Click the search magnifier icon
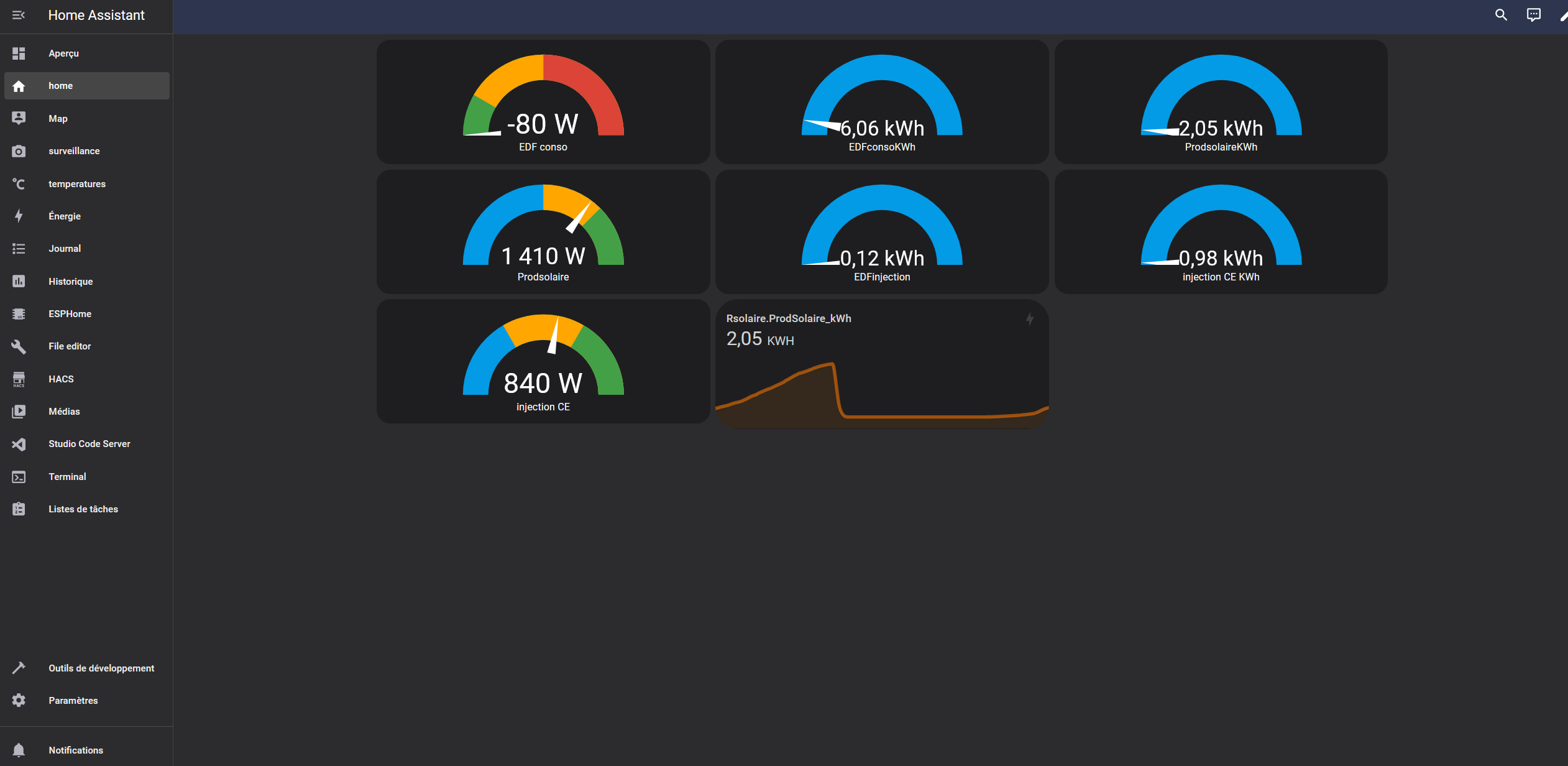The image size is (1568, 766). (x=1501, y=15)
